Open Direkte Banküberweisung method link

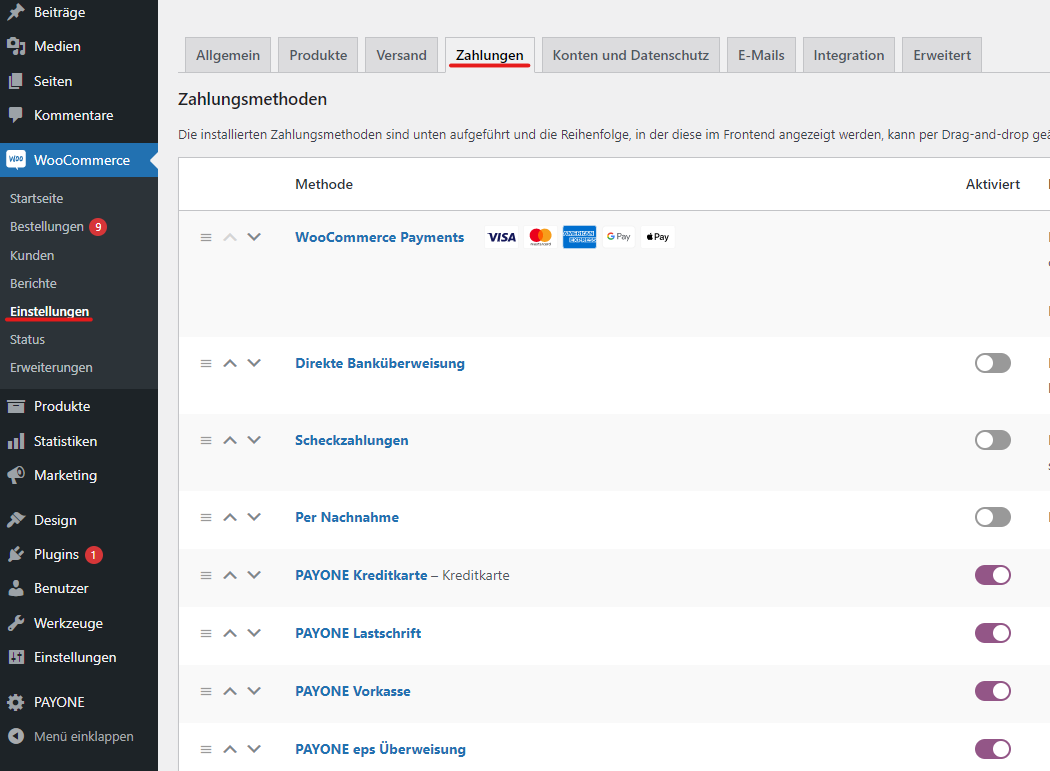(380, 363)
